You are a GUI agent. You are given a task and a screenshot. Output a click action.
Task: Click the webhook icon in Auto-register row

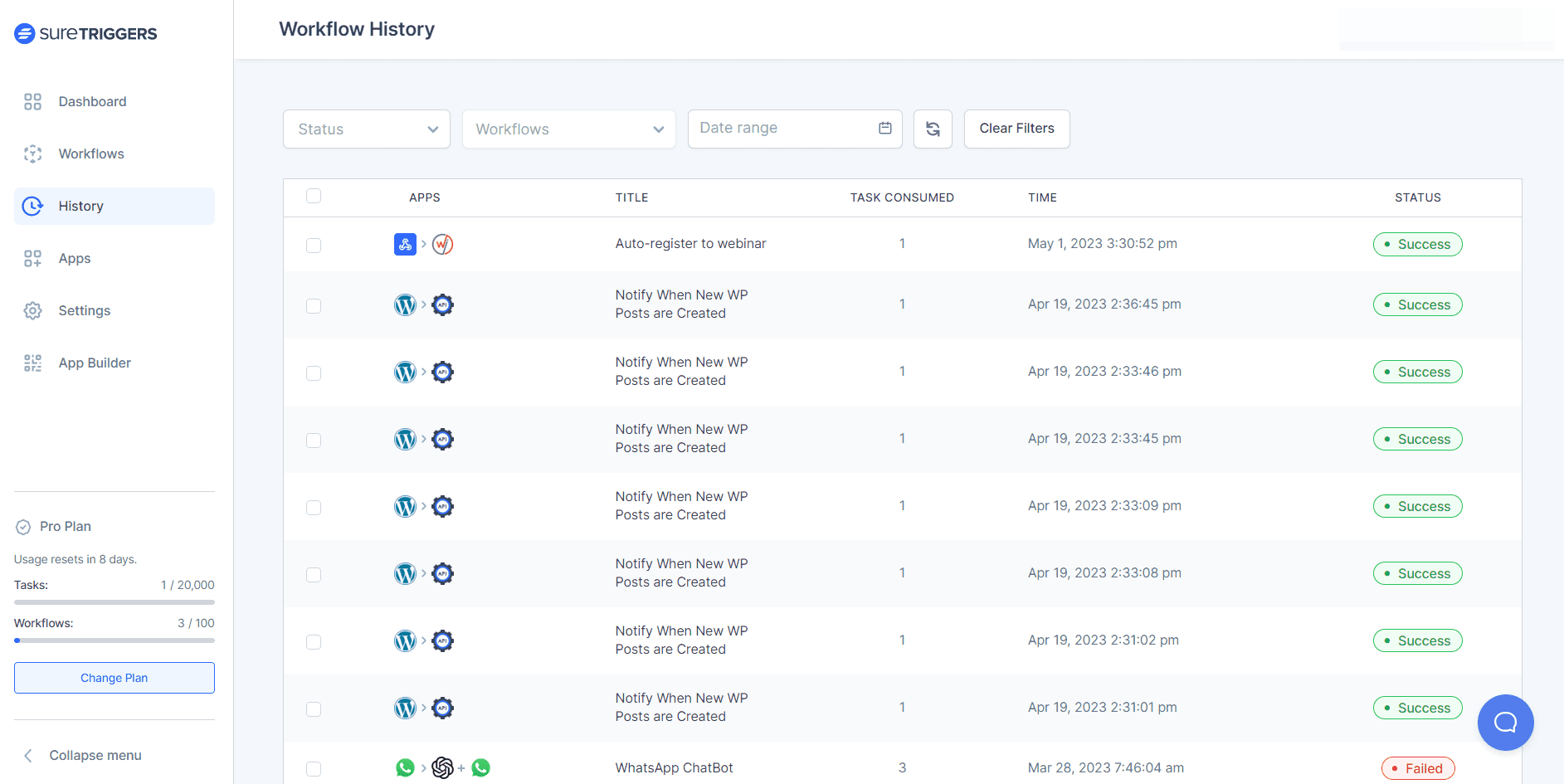405,244
